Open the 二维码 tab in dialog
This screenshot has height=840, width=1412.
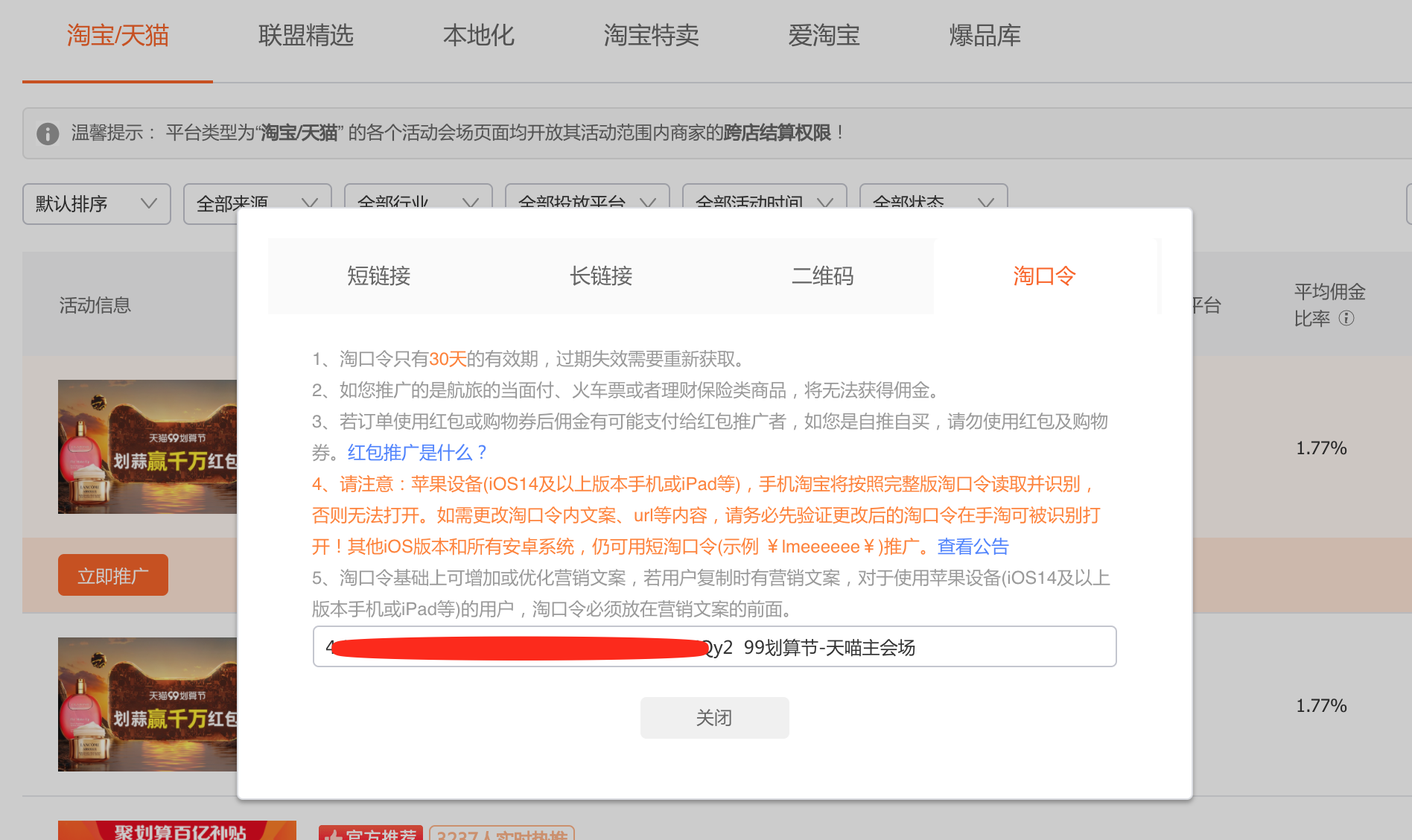[823, 276]
